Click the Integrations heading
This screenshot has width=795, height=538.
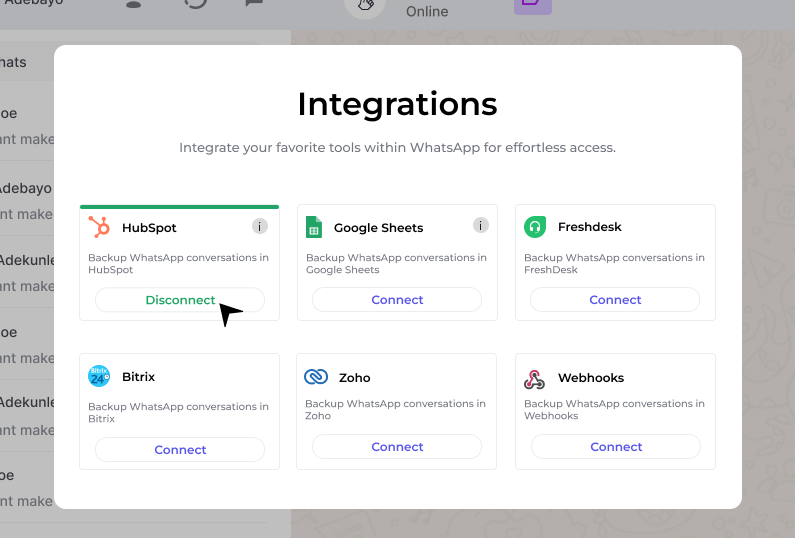[398, 104]
